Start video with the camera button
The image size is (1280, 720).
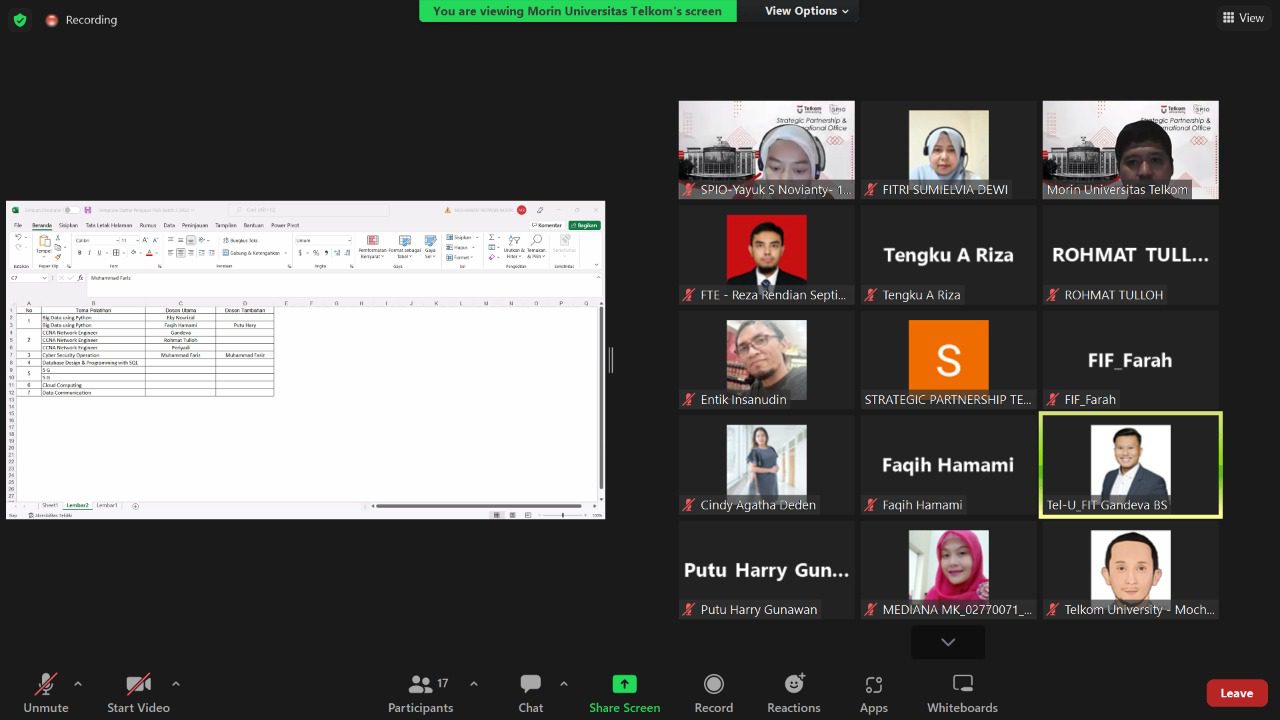pos(138,685)
